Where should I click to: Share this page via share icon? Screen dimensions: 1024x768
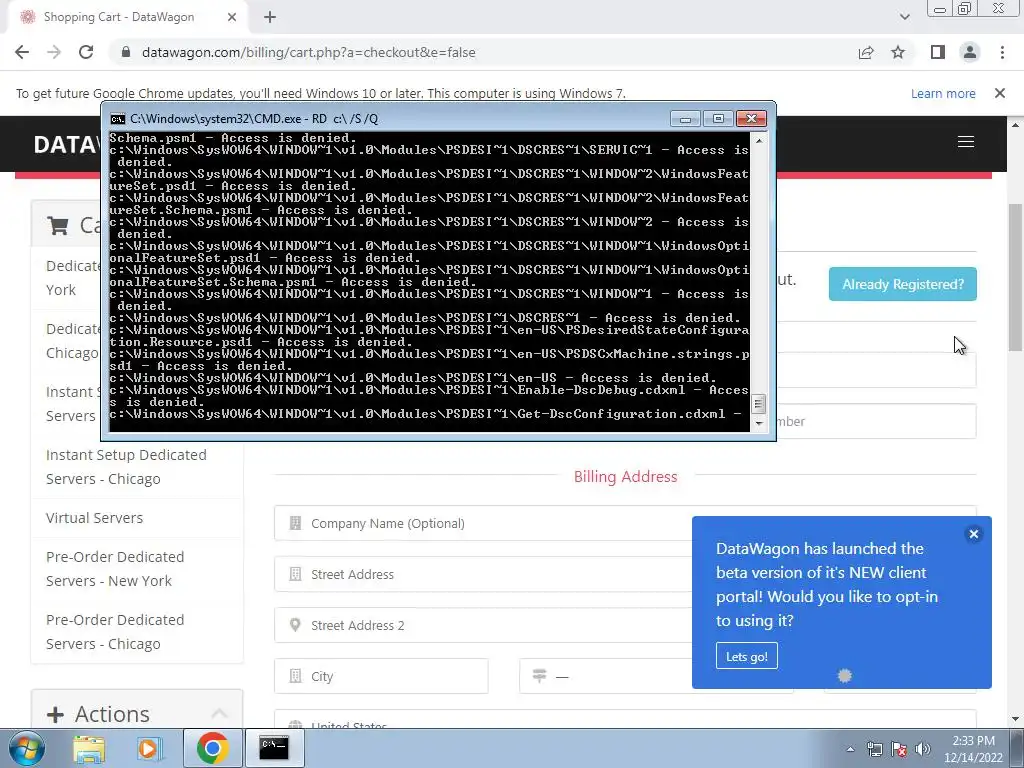[x=866, y=52]
